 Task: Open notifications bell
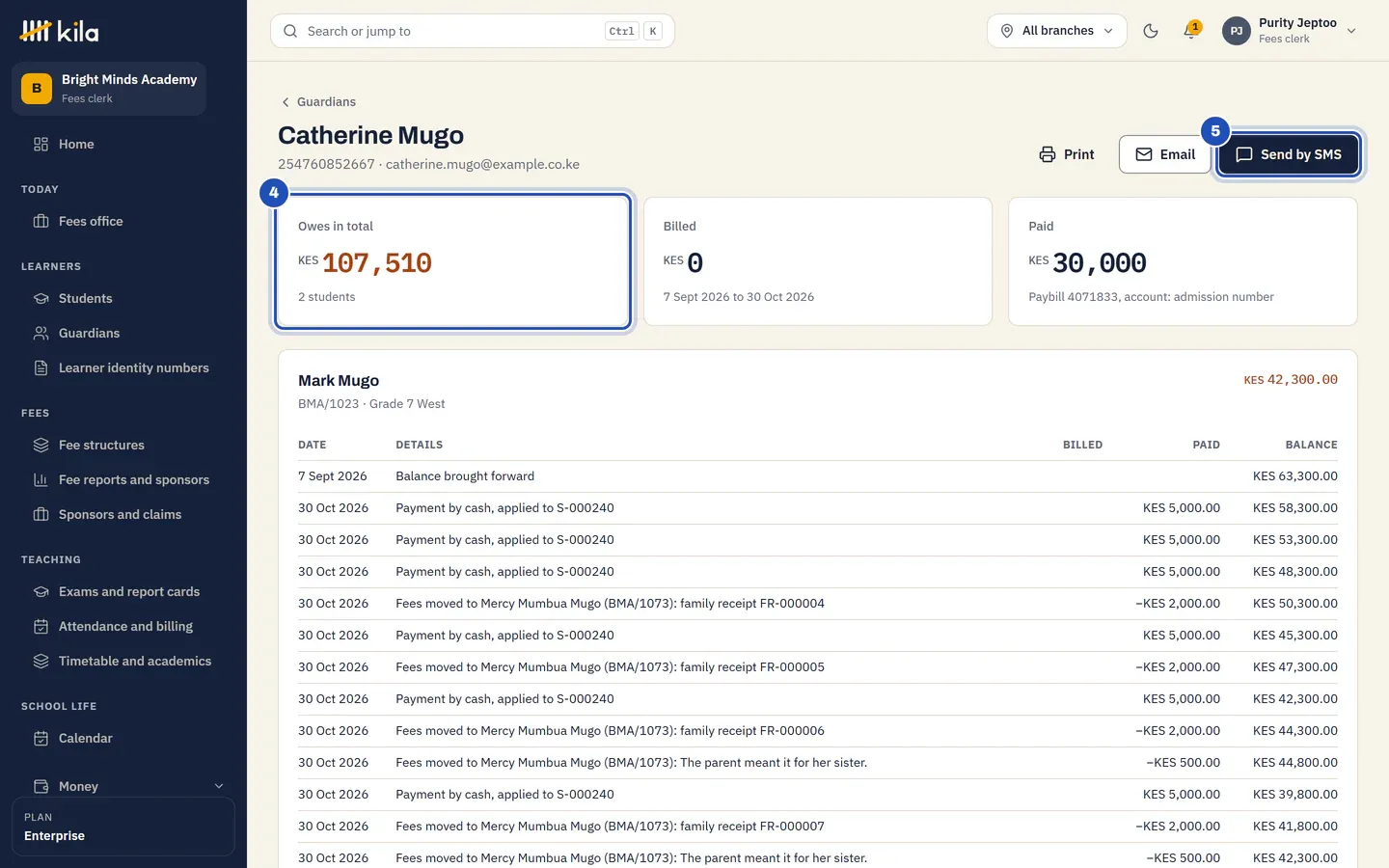1191,31
